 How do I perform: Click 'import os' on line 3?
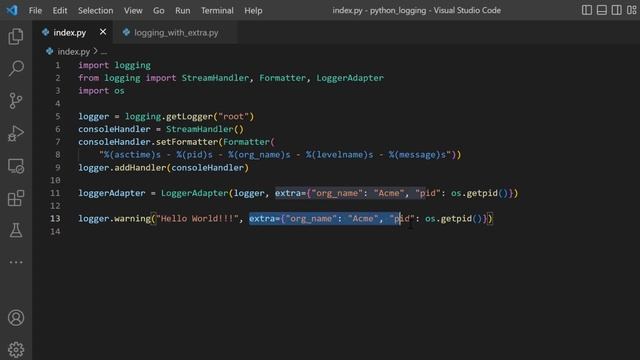[101, 91]
